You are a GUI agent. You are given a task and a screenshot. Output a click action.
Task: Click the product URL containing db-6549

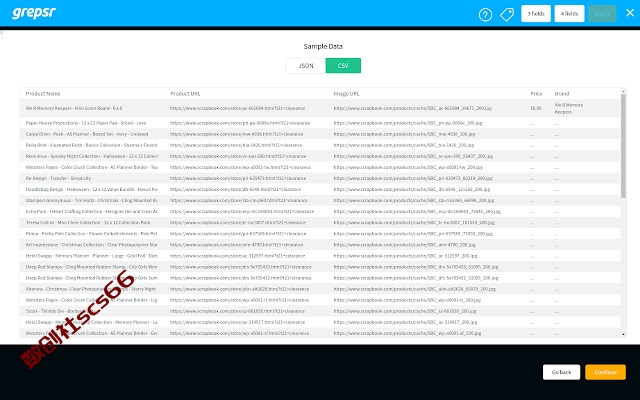(236, 189)
